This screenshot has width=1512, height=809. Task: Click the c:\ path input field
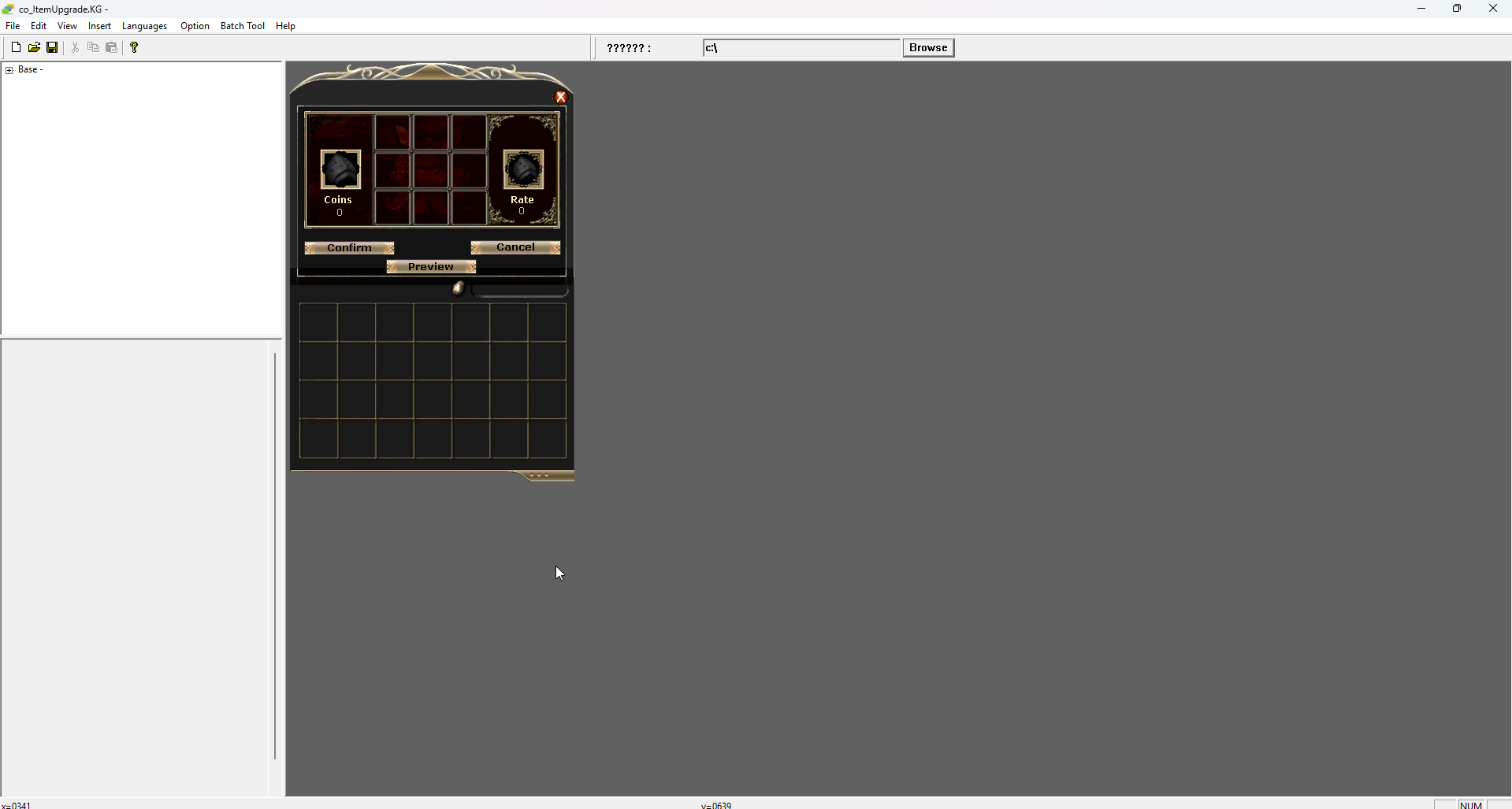pos(801,47)
